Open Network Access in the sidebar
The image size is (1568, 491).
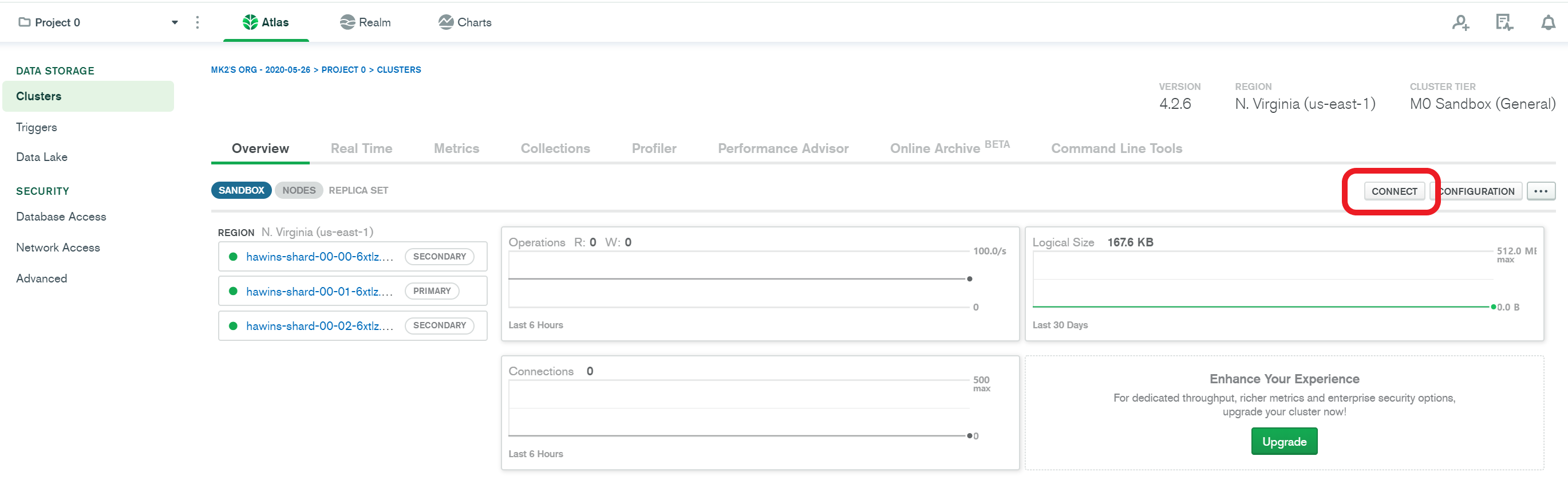click(x=58, y=248)
